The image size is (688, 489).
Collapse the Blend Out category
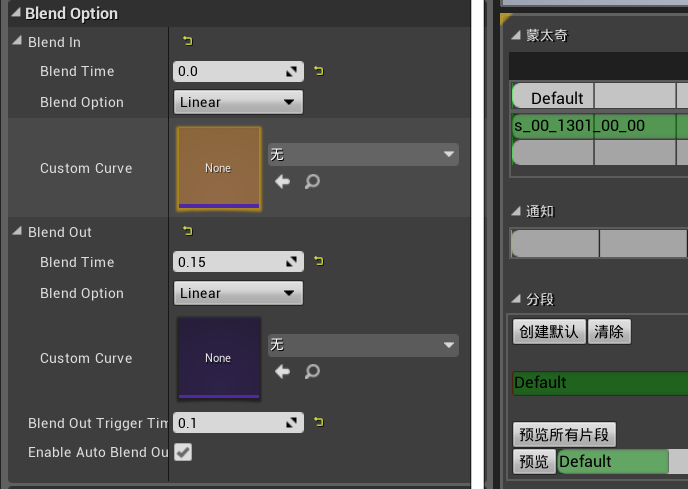coord(17,231)
